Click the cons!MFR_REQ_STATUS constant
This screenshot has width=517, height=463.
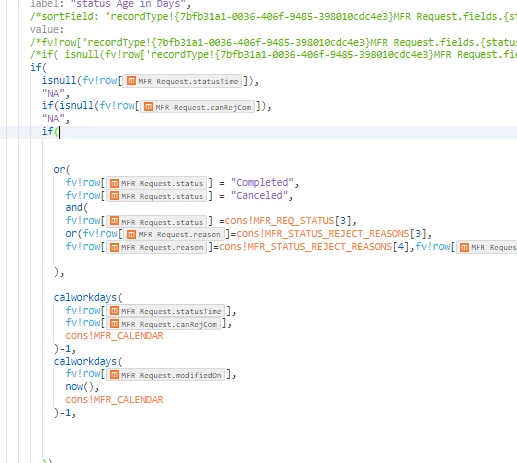(279, 221)
